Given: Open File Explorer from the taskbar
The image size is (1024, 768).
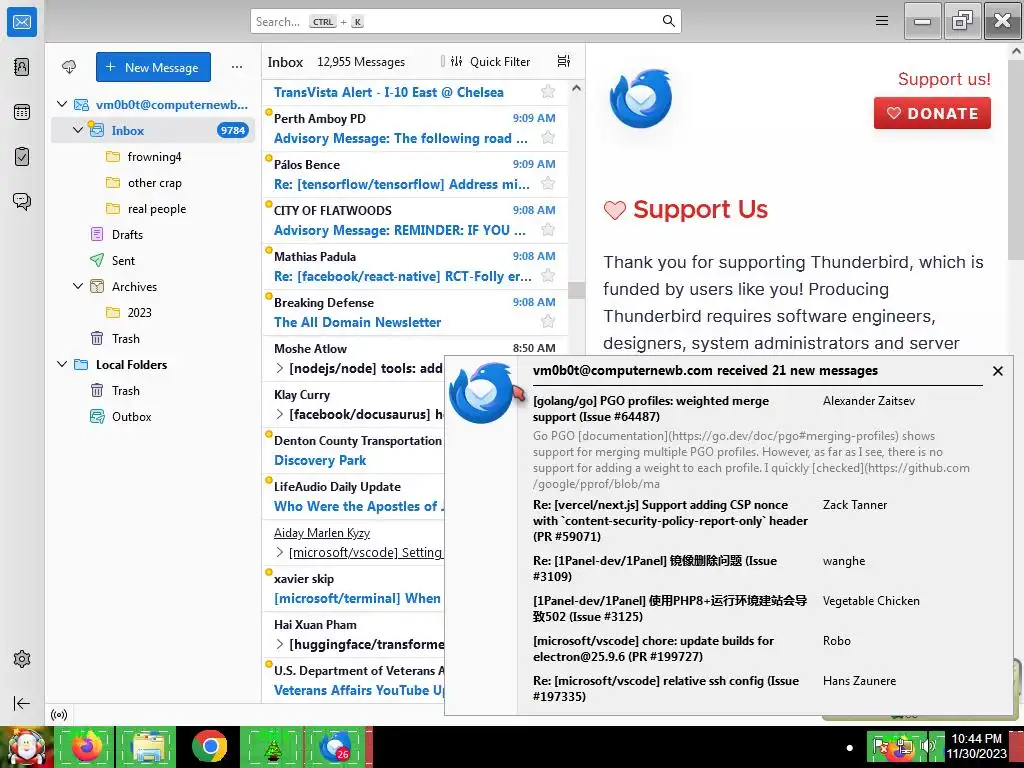Looking at the screenshot, I should point(148,746).
